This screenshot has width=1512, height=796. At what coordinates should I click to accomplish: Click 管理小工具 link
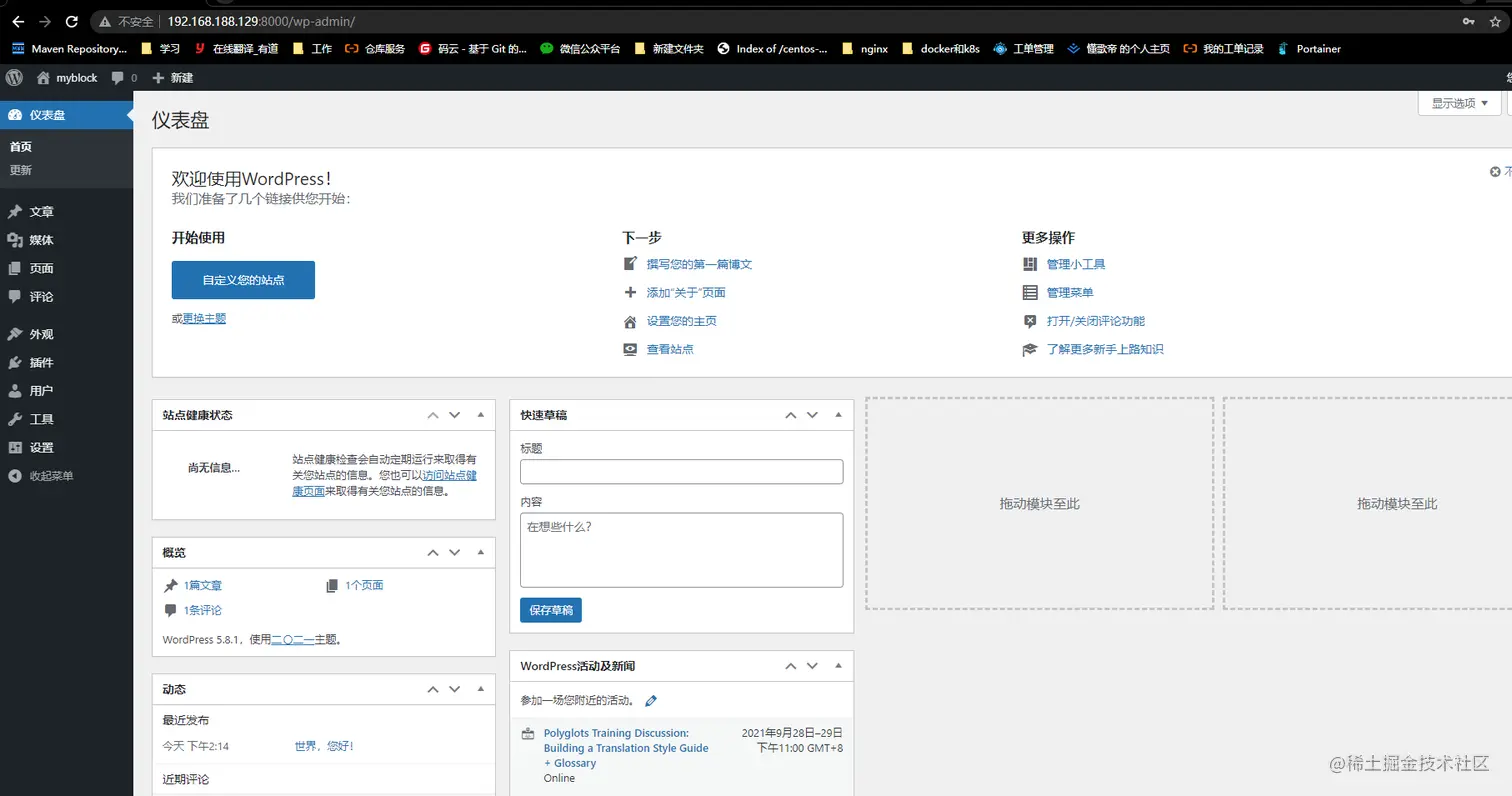click(1076, 264)
